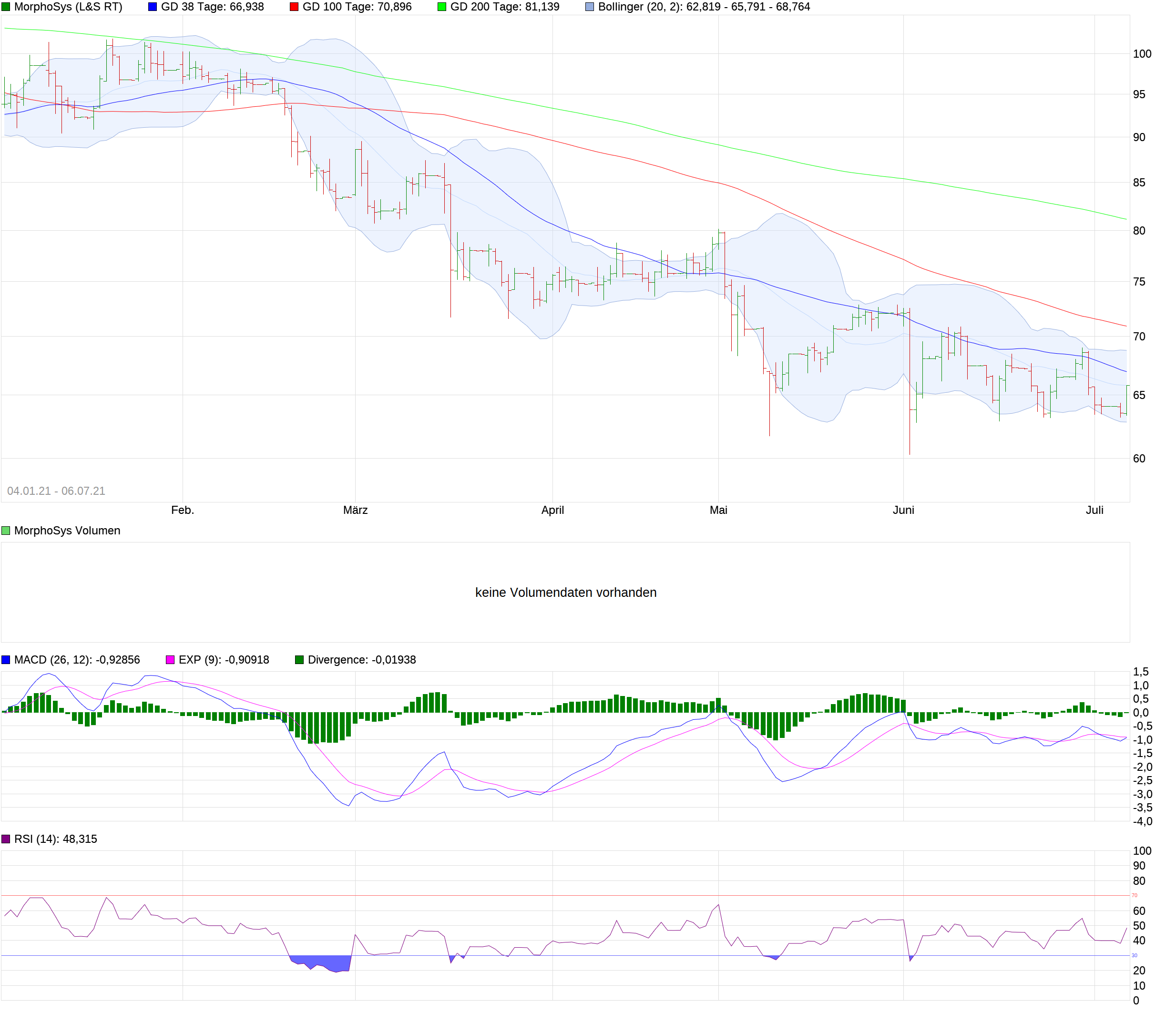The height and width of the screenshot is (1013, 1176).
Task: Click the 'Feb.' month axis label
Action: 183,510
